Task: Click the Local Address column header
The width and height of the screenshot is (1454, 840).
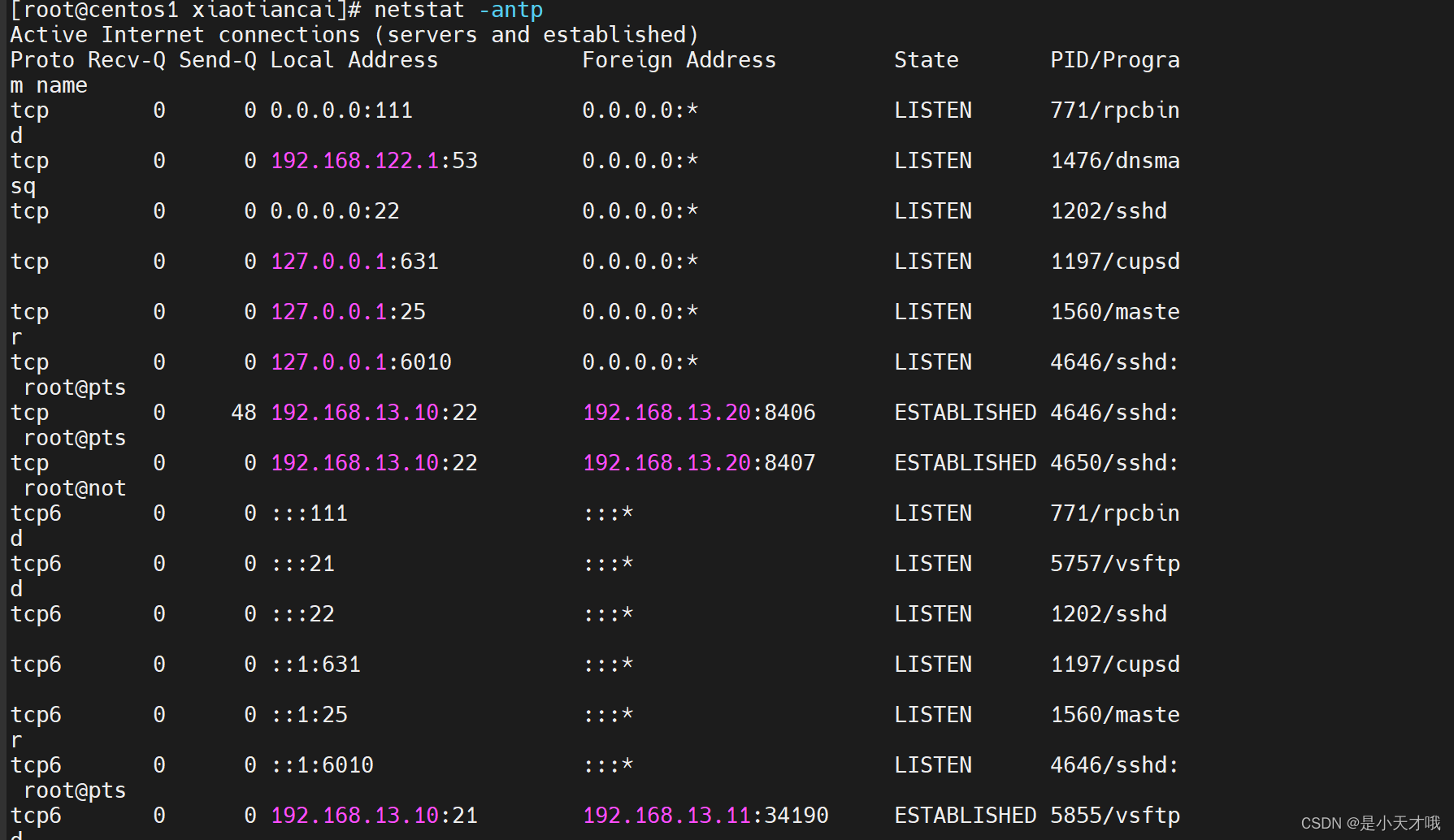Action: [x=354, y=59]
